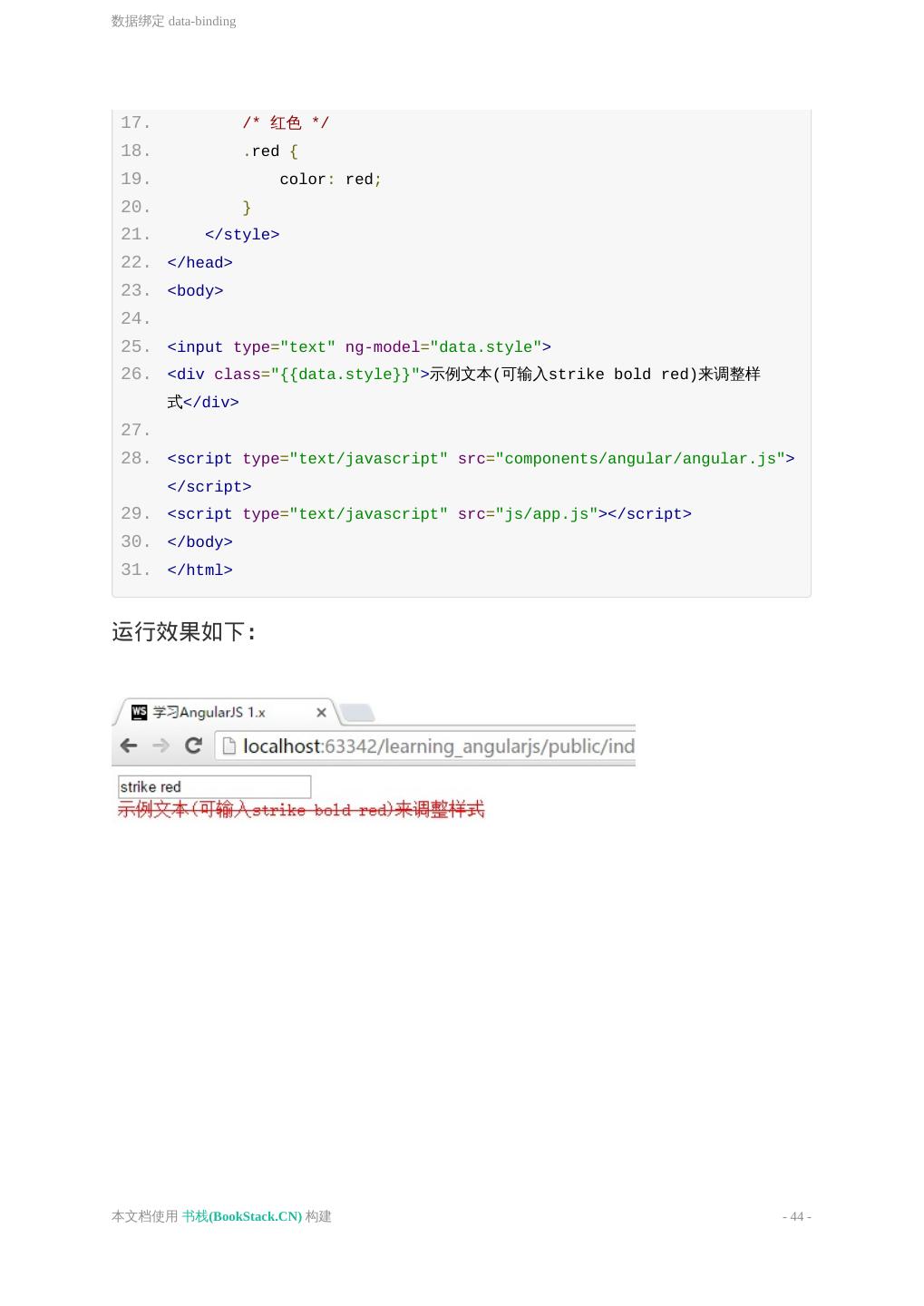The width and height of the screenshot is (924, 1306).
Task: Click the 数据绑定 data-binding page header
Action: (x=172, y=20)
